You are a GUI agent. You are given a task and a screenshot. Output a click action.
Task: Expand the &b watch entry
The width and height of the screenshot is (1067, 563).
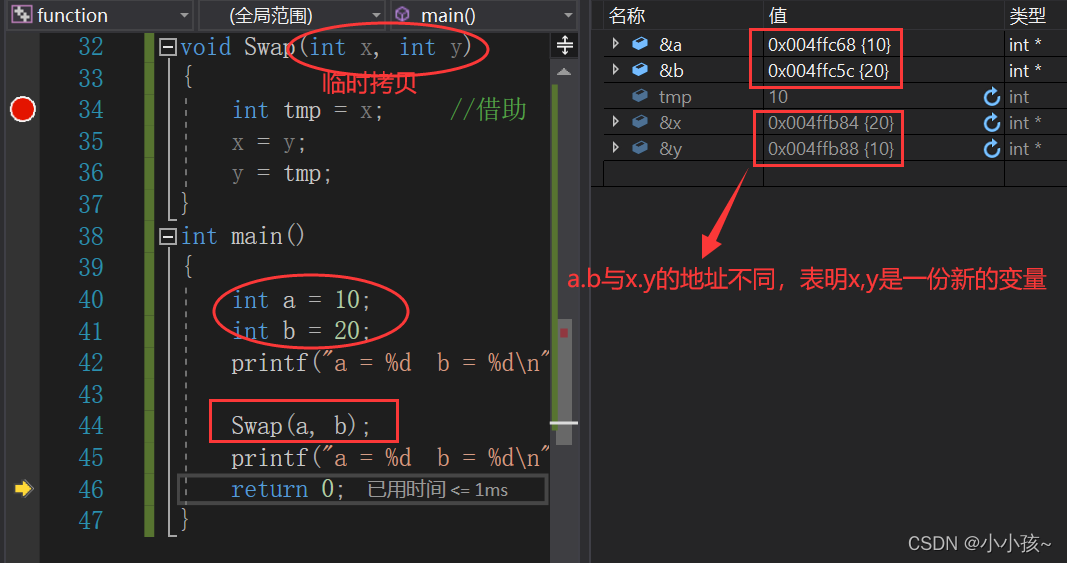pos(616,70)
